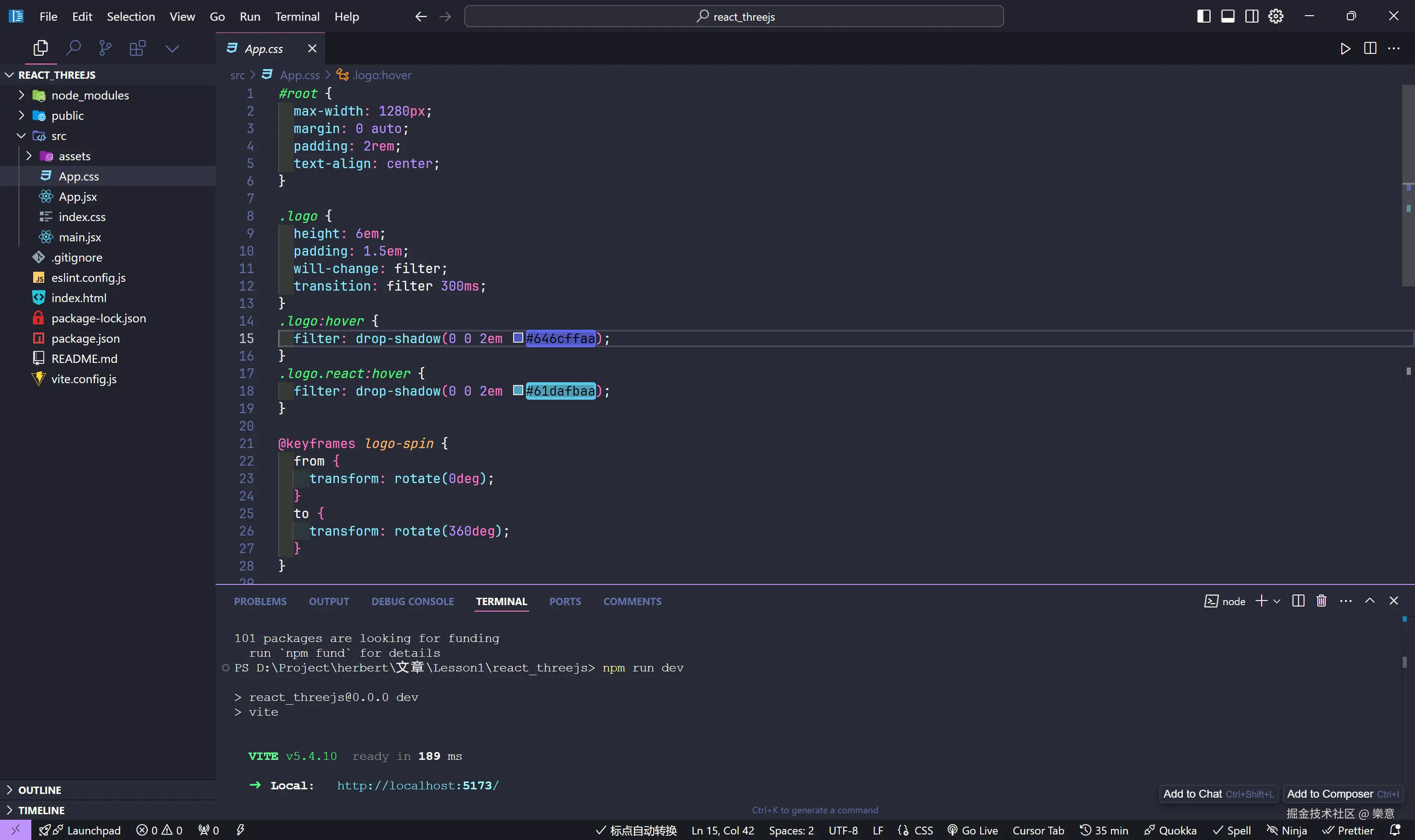Click the Add to Composer button
Viewport: 1415px width, 840px height.
pos(1343,793)
